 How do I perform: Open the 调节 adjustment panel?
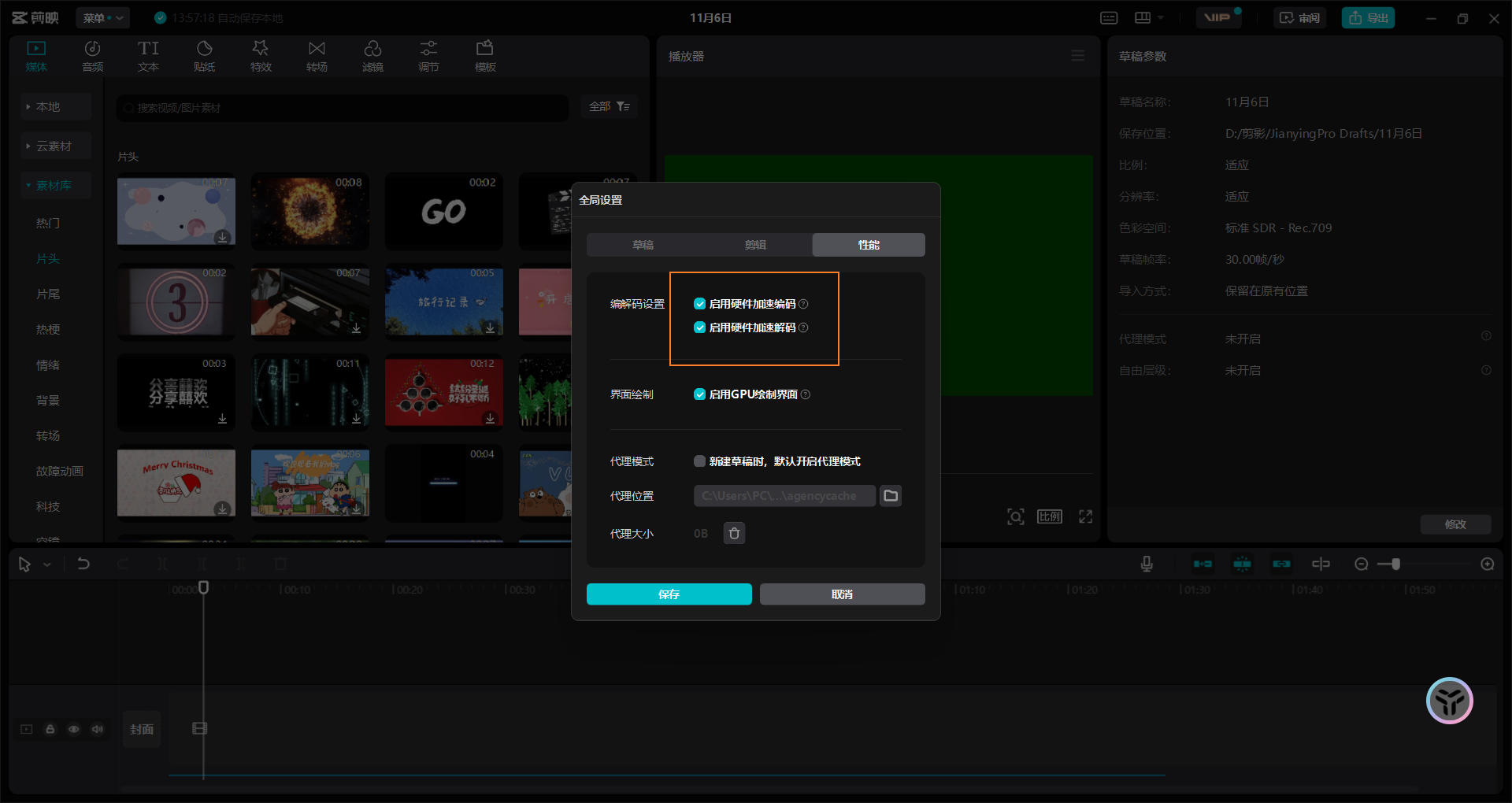[428, 56]
